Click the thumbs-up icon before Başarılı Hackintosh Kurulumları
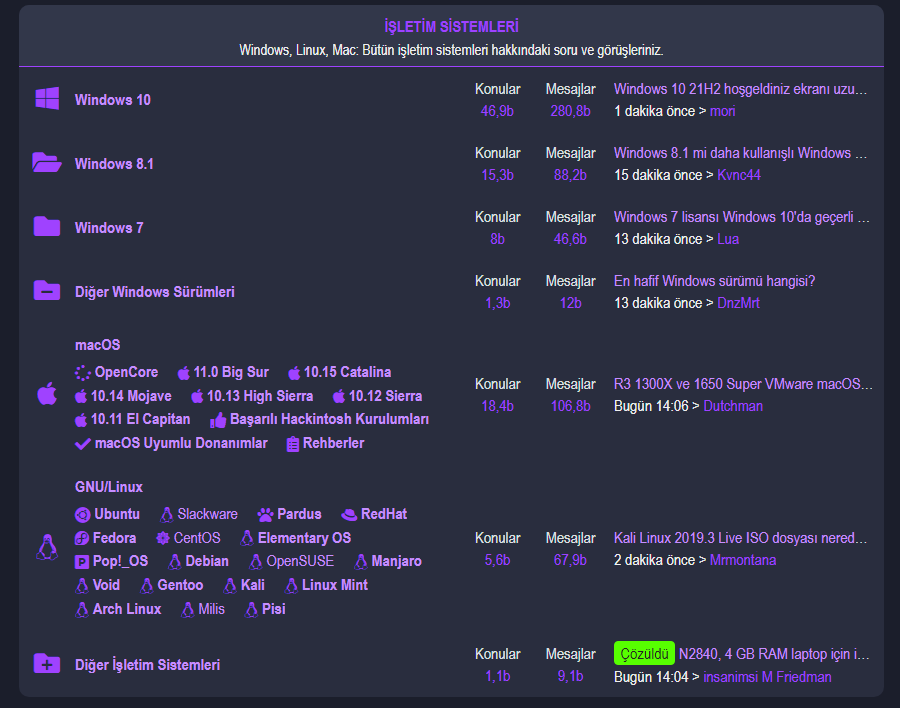Screen dimensions: 900x708 coord(218,420)
